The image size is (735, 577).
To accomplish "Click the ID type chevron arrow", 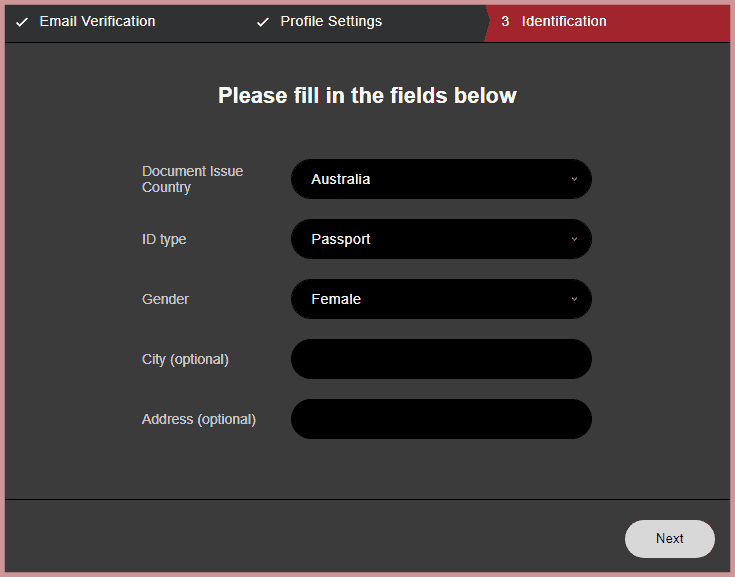I will tap(574, 239).
